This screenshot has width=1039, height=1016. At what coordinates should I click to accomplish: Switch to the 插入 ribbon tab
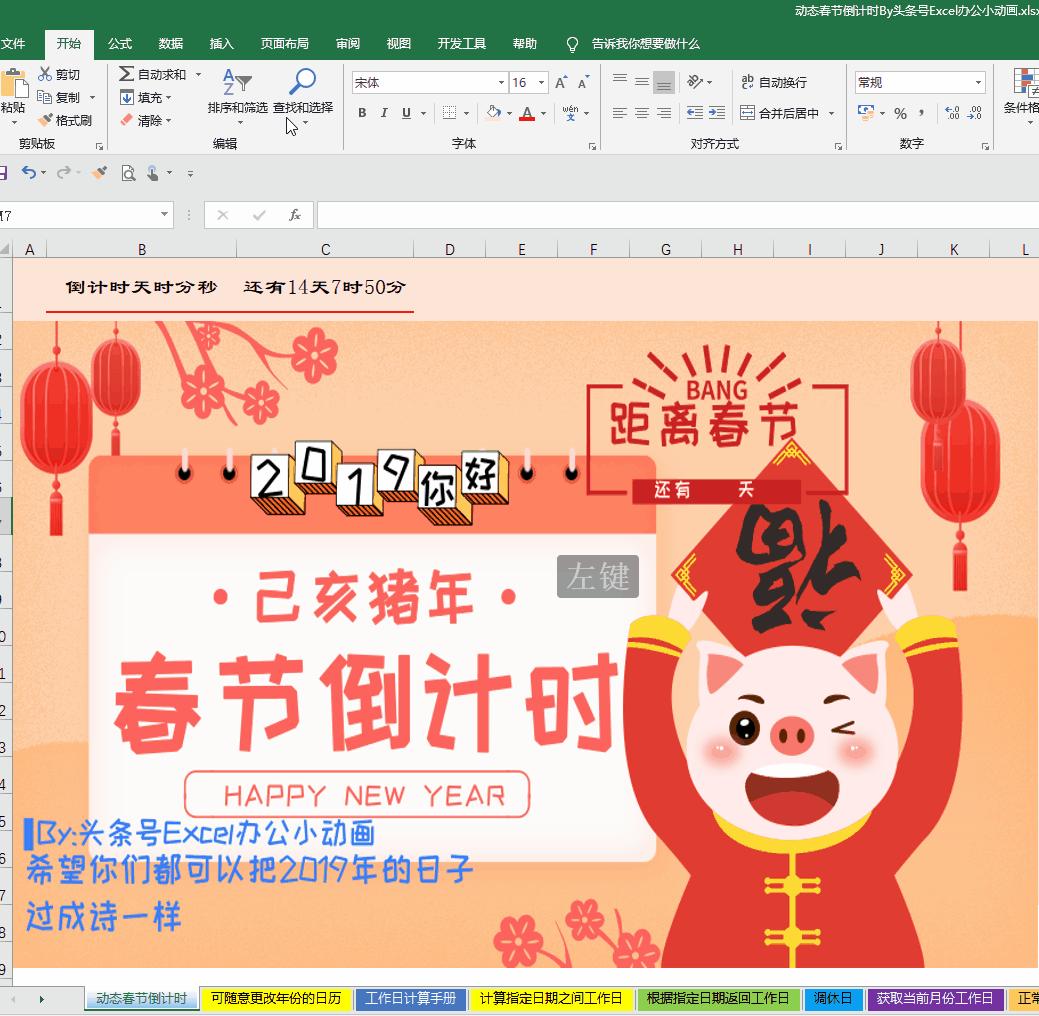[x=221, y=43]
